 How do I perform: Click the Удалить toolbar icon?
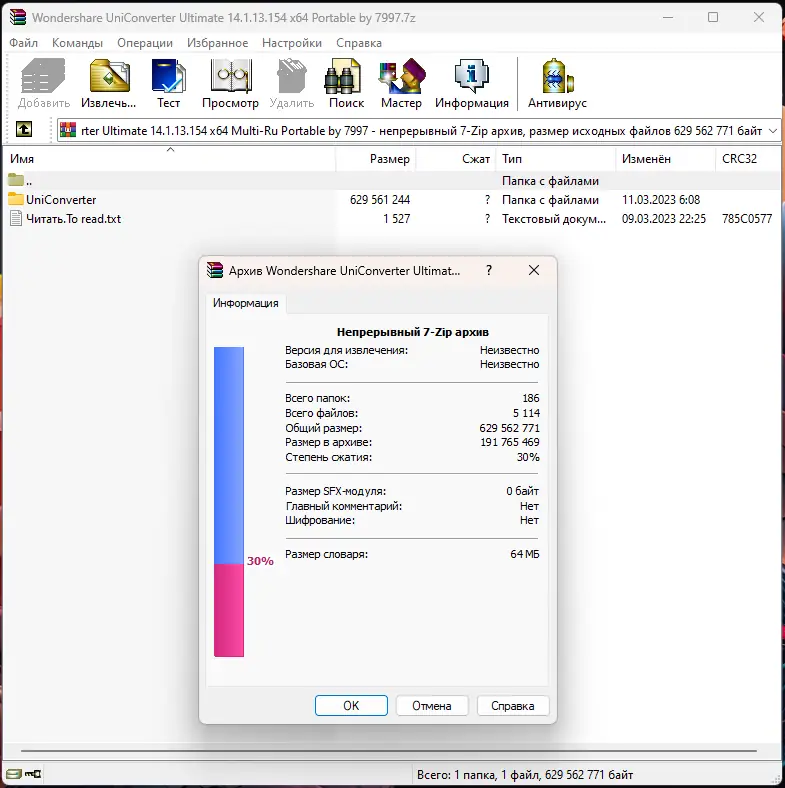point(291,76)
